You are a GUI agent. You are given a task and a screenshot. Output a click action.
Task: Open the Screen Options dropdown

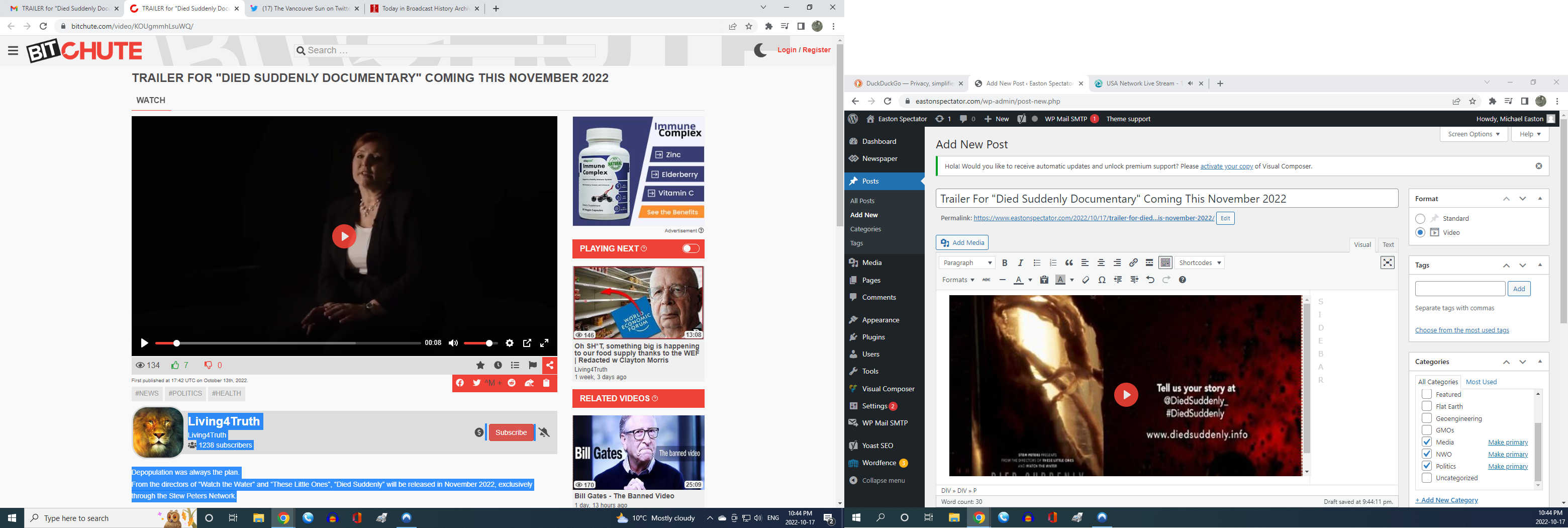tap(1473, 134)
